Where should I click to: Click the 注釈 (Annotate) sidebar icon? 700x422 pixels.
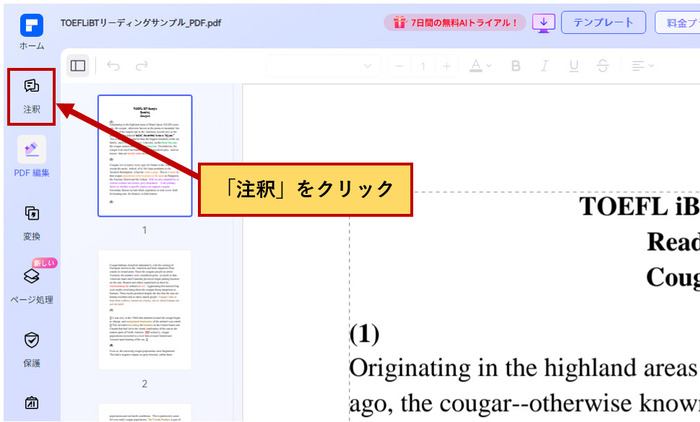click(x=31, y=95)
